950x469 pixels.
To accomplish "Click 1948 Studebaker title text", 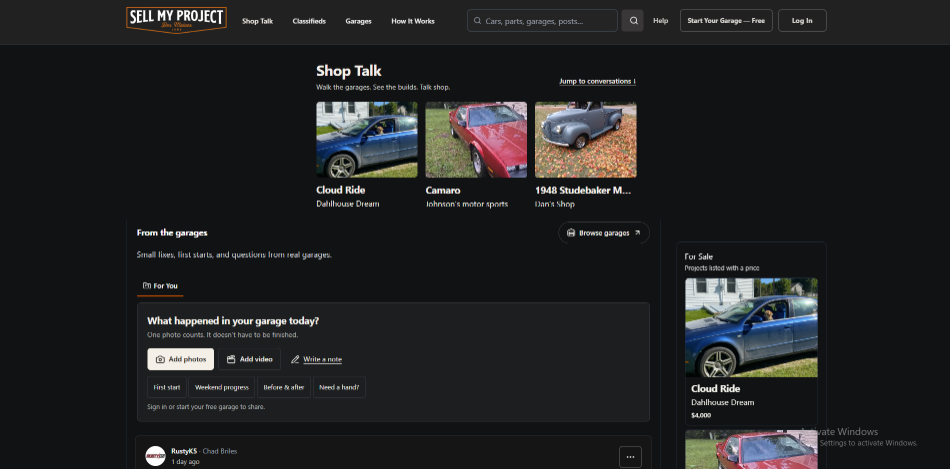I will 583,190.
